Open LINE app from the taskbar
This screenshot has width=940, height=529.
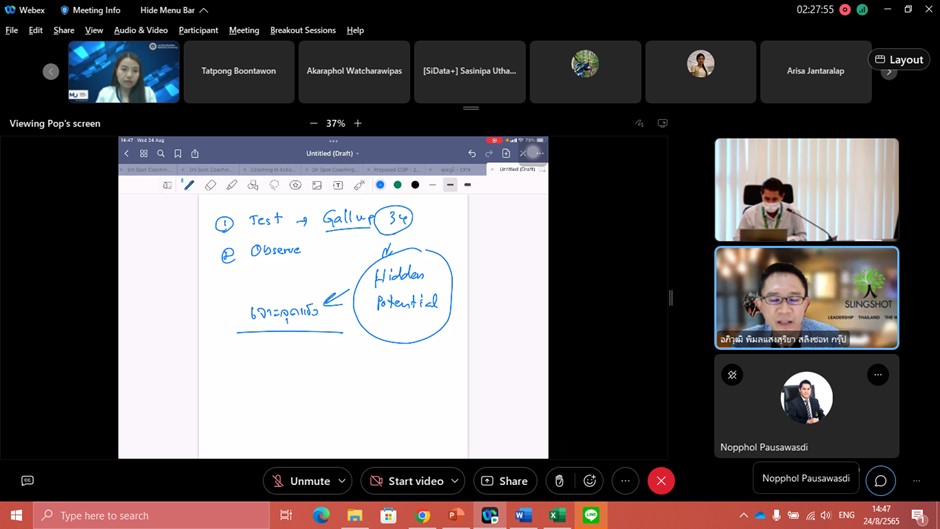point(591,516)
